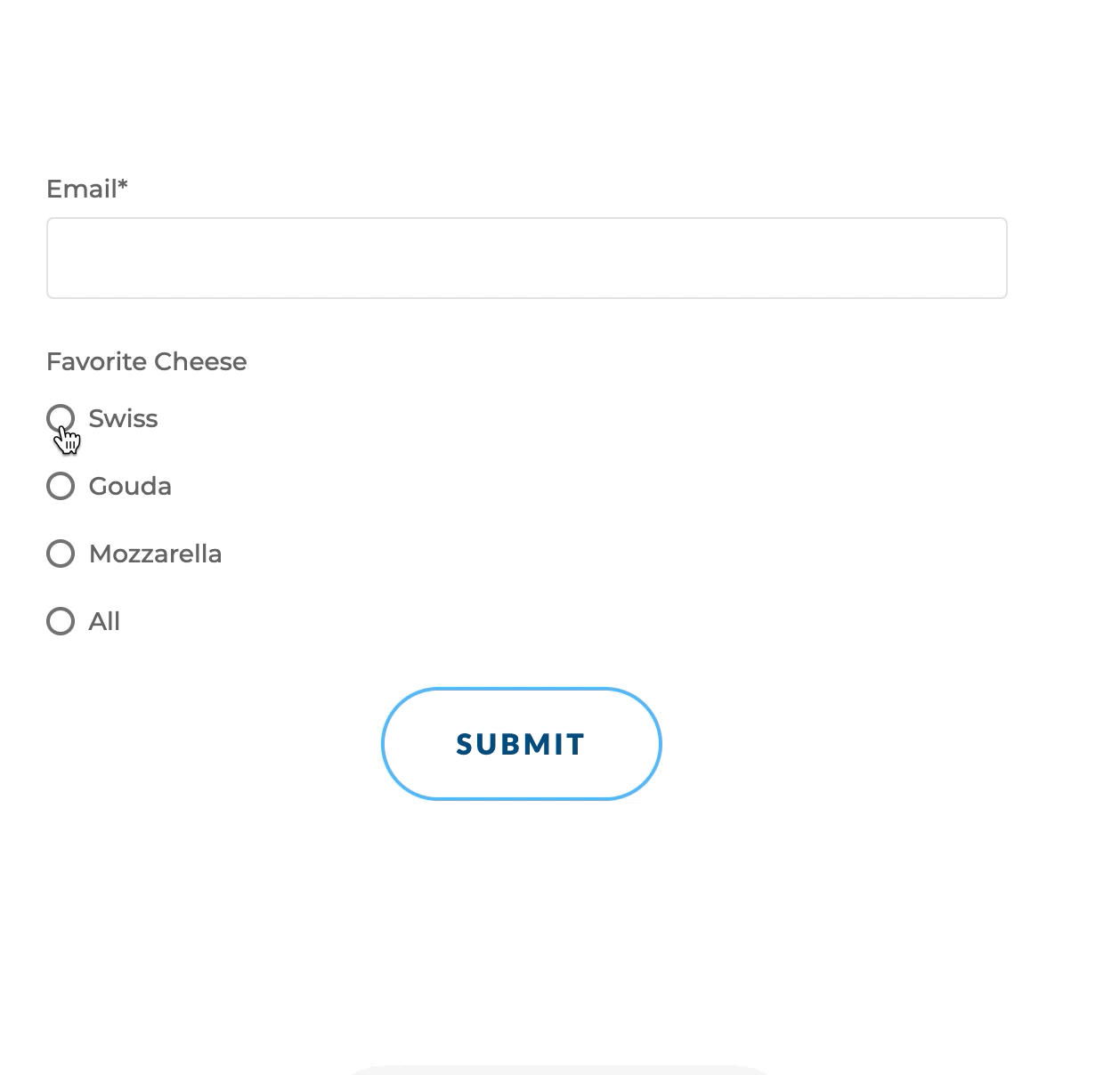Select the Mozzarella radio button
This screenshot has width=1120, height=1075.
pos(61,554)
